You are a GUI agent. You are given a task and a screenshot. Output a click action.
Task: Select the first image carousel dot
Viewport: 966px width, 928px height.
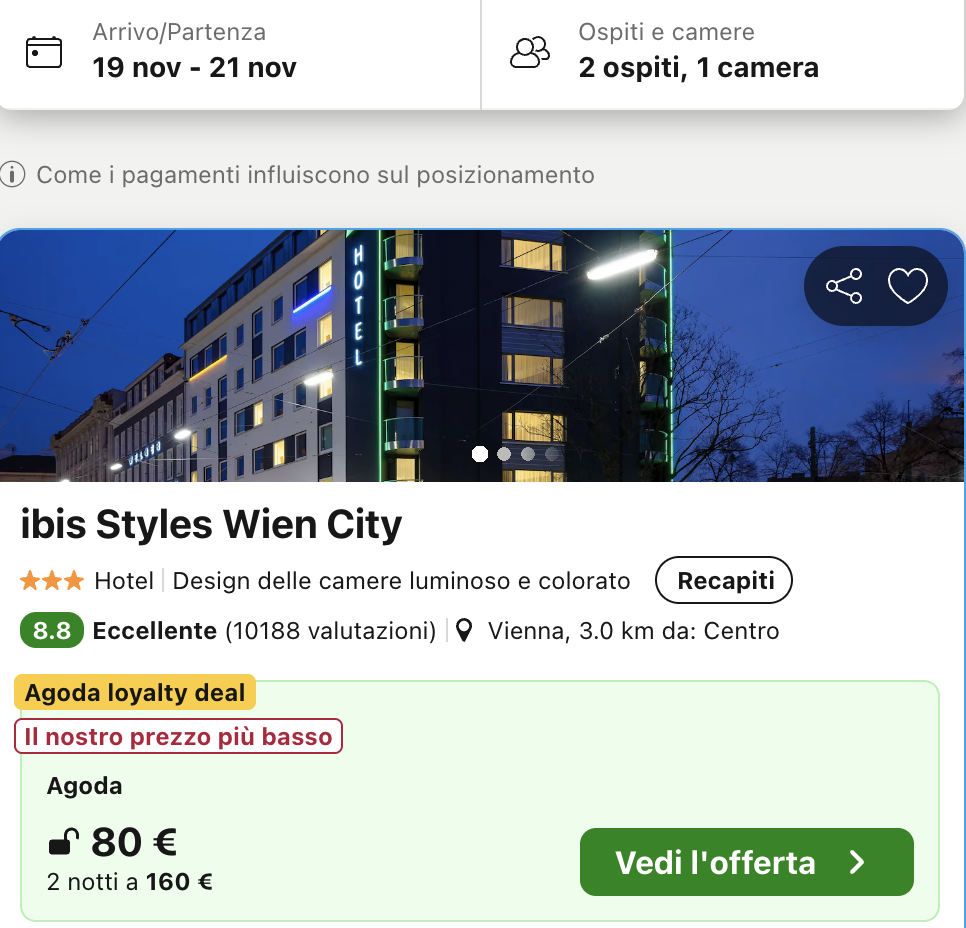480,454
